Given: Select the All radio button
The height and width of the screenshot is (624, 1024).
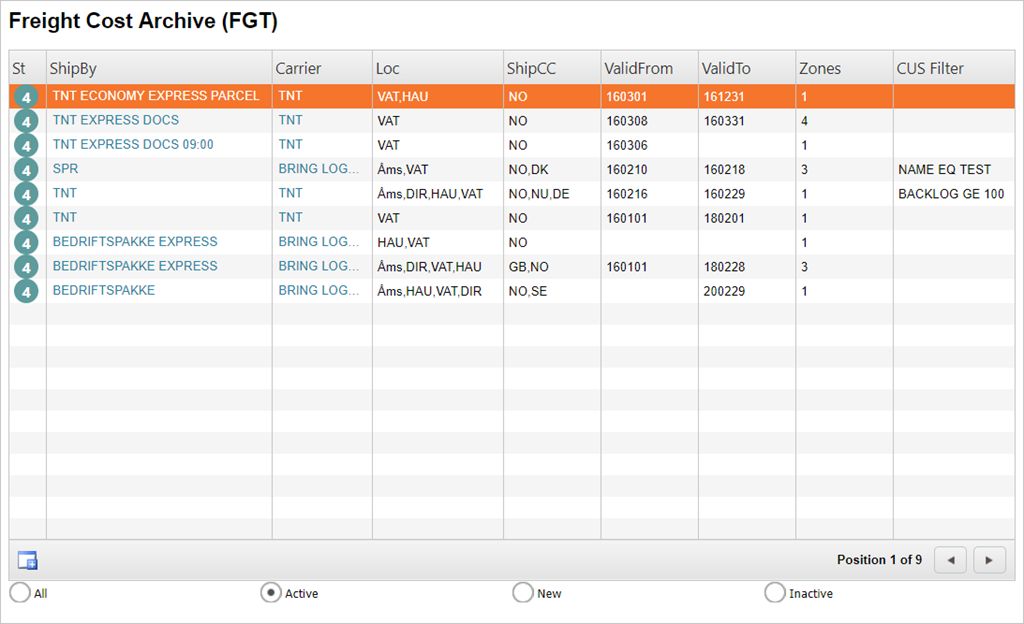Looking at the screenshot, I should tap(19, 593).
